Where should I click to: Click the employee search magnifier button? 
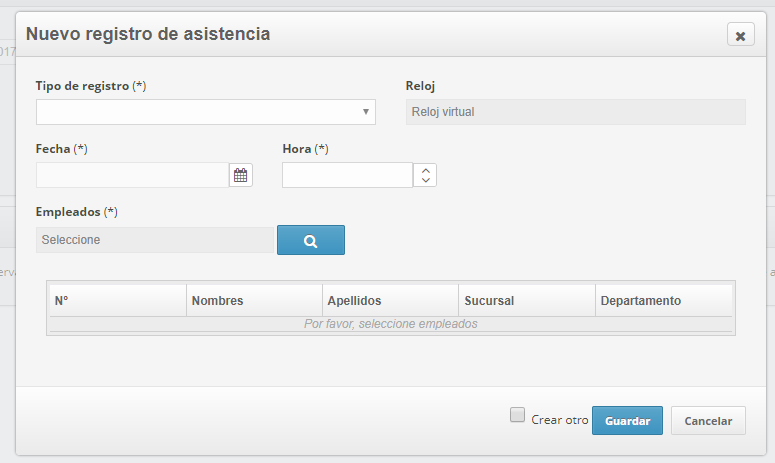coord(311,240)
